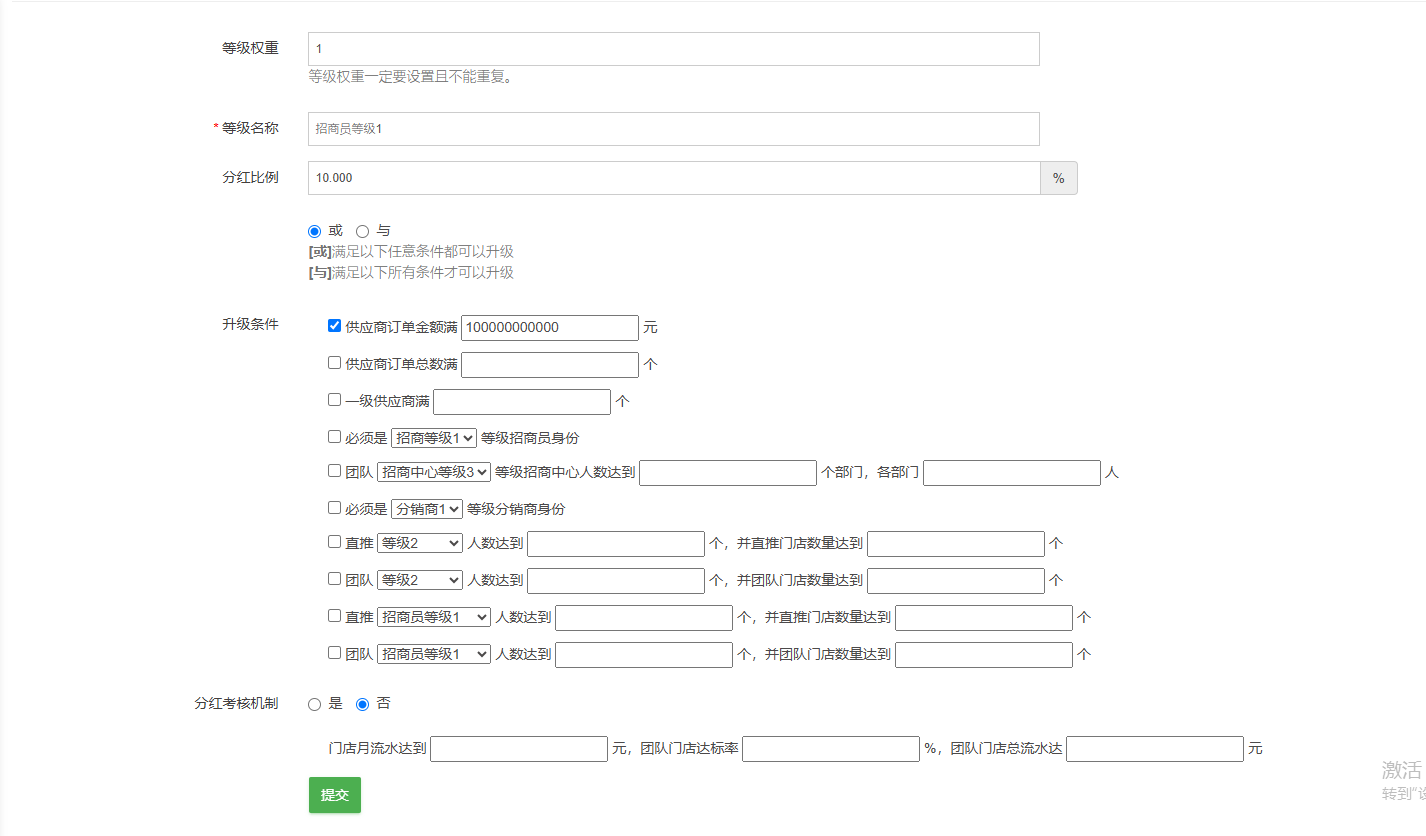This screenshot has width=1426, height=836.
Task: Uncheck the 供应商订单金额满 checkbox
Action: [335, 326]
